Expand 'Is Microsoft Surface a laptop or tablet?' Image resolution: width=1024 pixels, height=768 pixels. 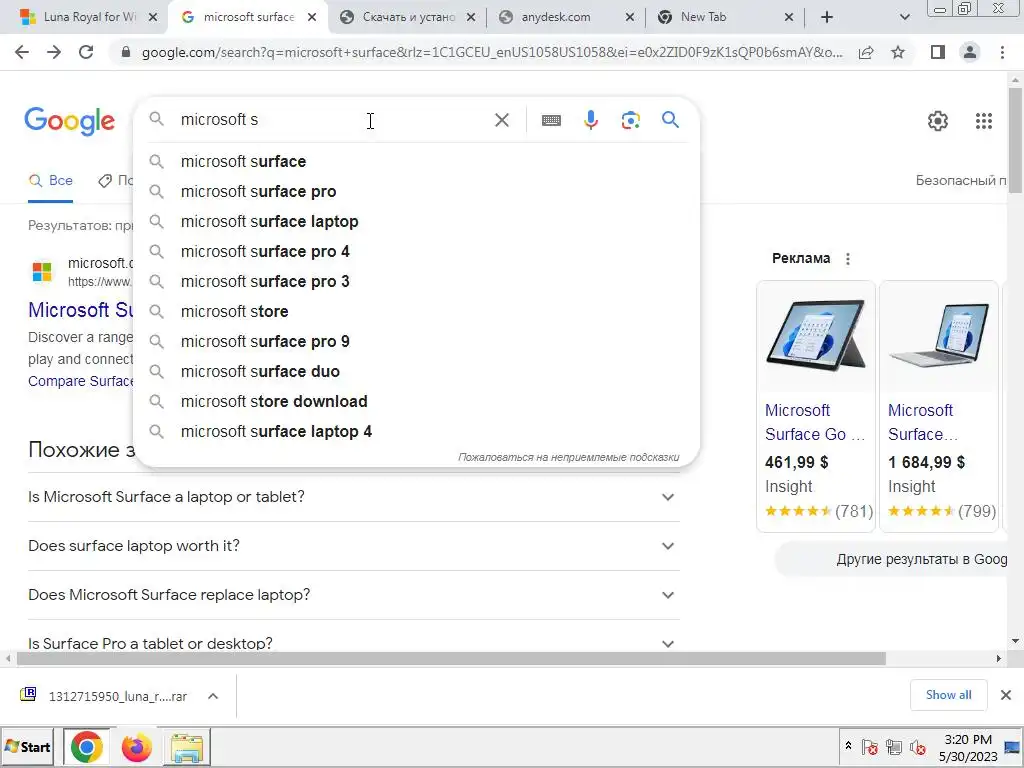coord(354,497)
